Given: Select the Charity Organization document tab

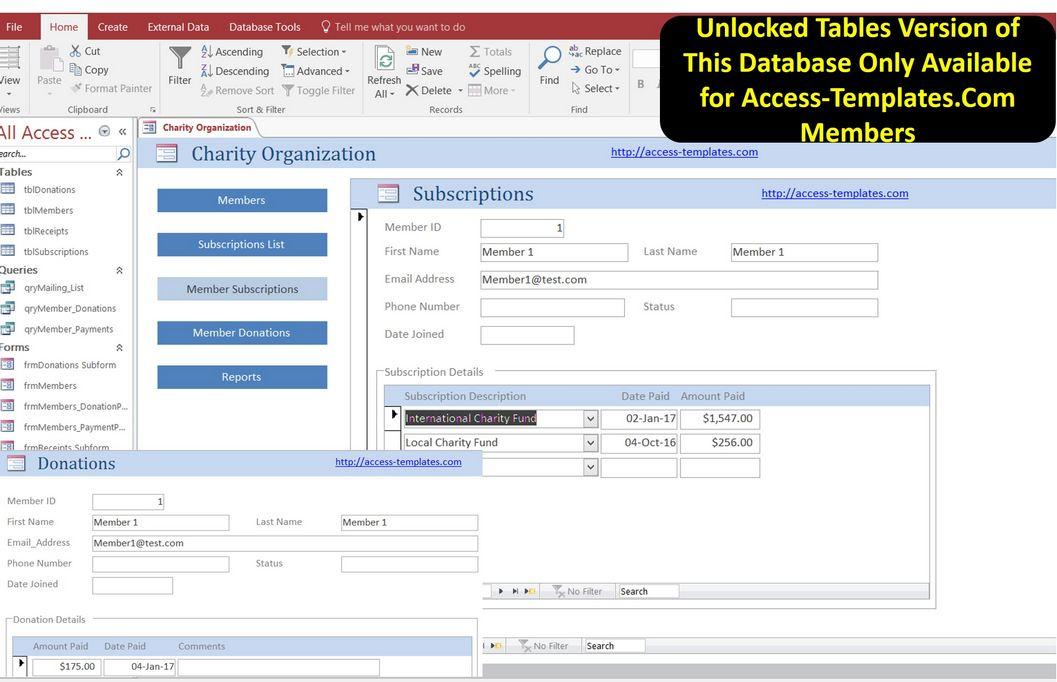Looking at the screenshot, I should point(198,127).
